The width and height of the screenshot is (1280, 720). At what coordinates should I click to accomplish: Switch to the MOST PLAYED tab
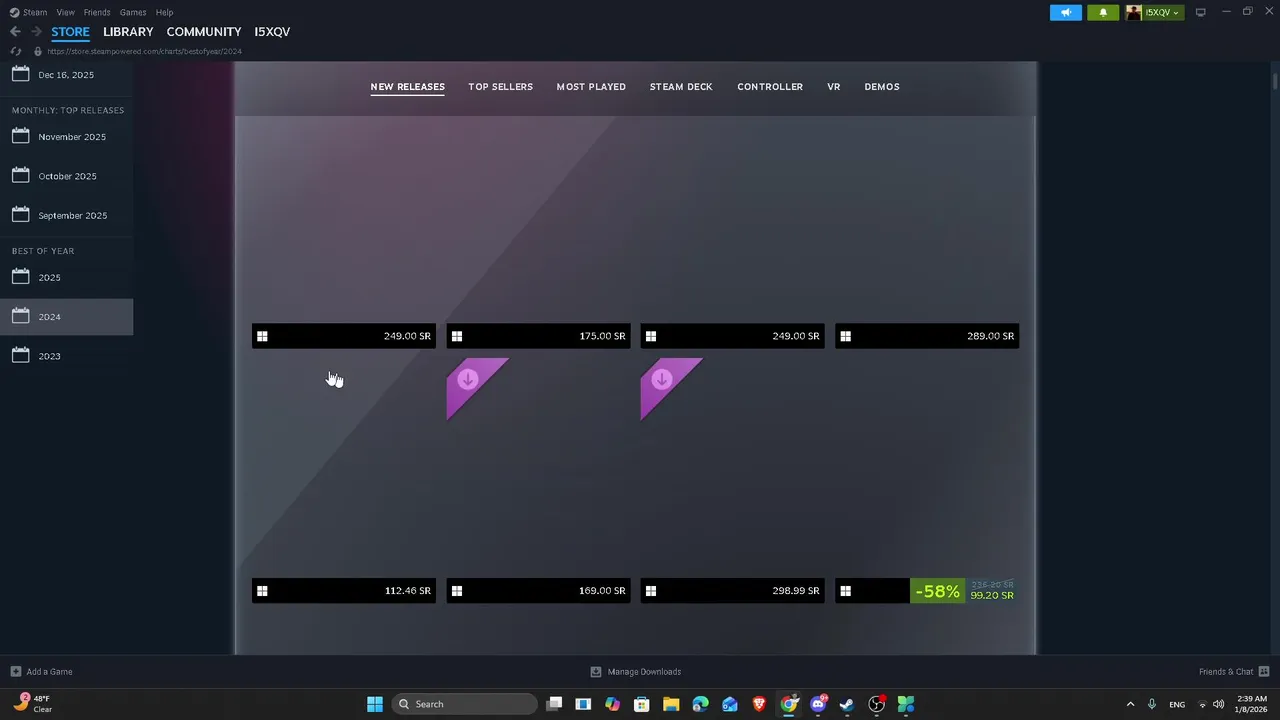pos(591,87)
